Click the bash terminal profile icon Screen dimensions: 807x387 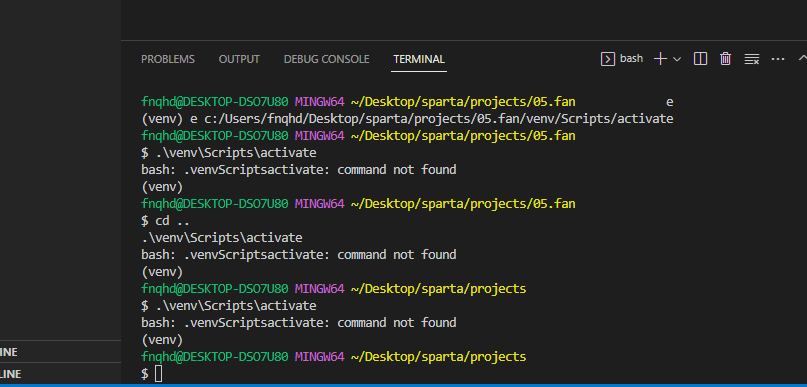608,59
